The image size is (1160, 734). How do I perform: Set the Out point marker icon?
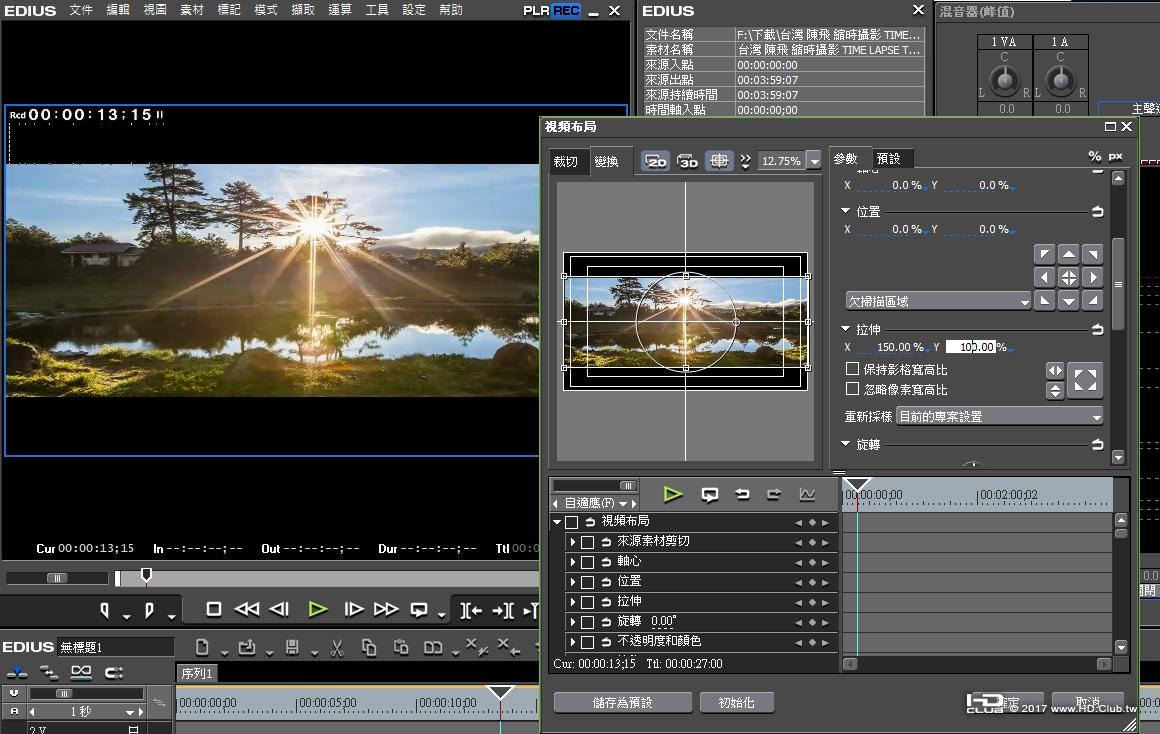(149, 610)
